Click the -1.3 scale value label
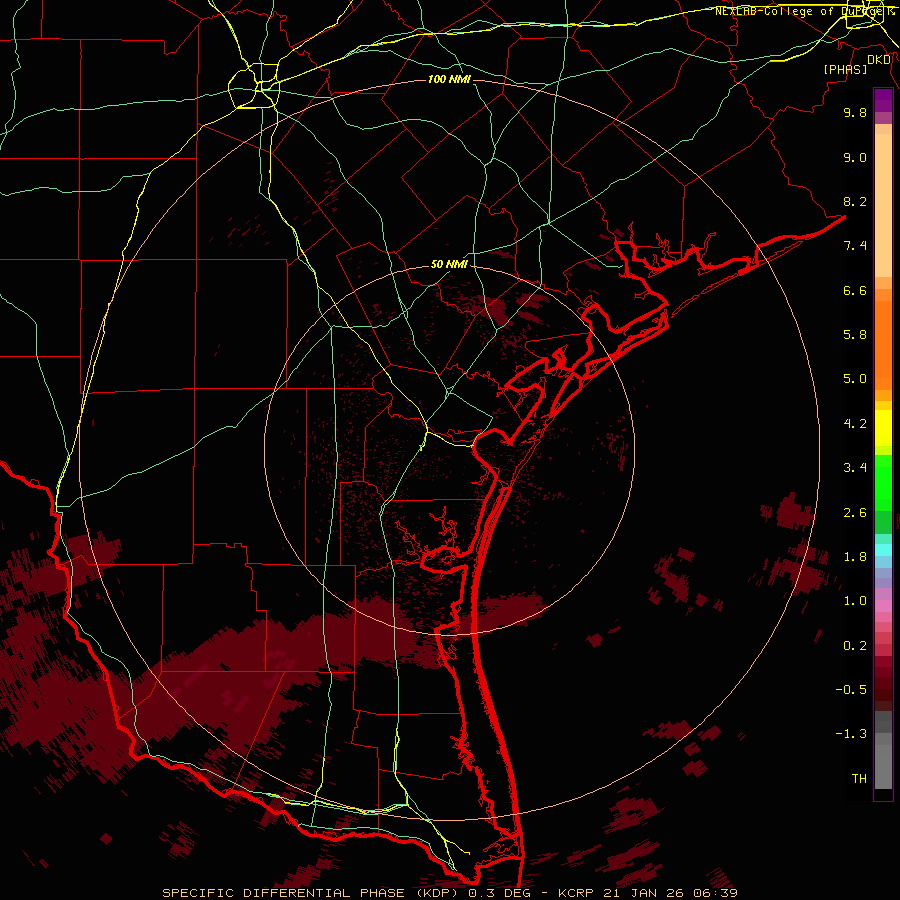 [851, 734]
